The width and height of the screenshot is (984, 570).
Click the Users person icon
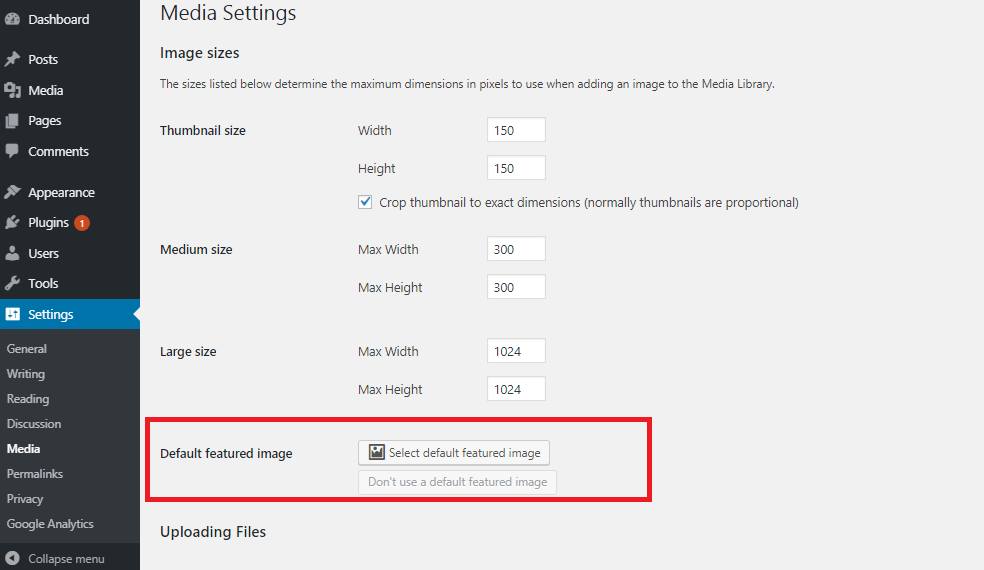pyautogui.click(x=12, y=253)
